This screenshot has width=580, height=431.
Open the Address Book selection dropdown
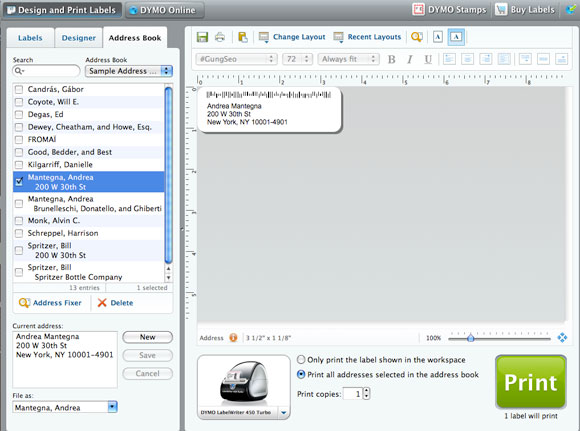point(129,71)
